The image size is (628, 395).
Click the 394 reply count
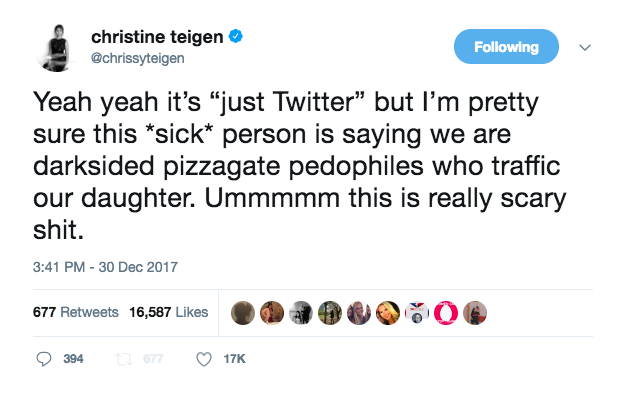[73, 359]
